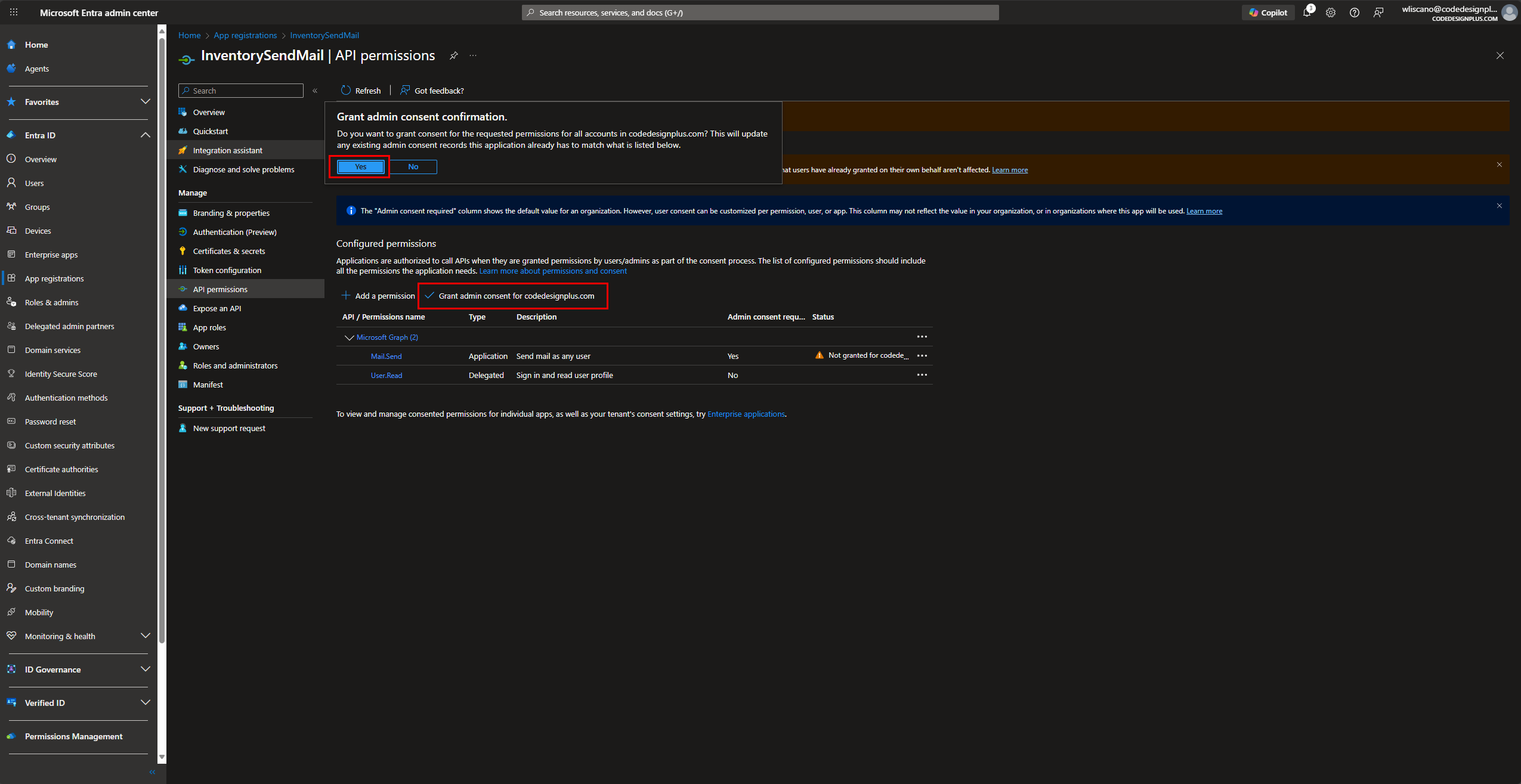Go to App registrations breadcrumb

pos(245,35)
